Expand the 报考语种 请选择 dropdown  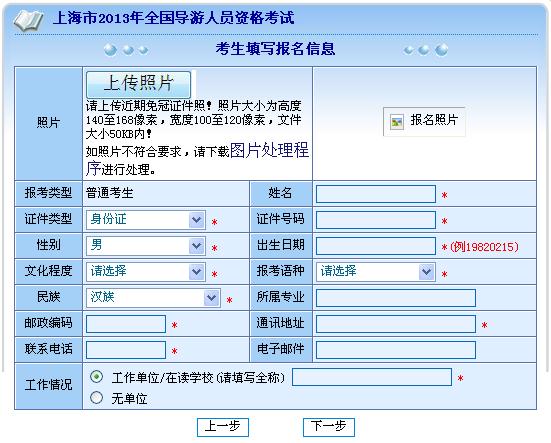click(376, 272)
